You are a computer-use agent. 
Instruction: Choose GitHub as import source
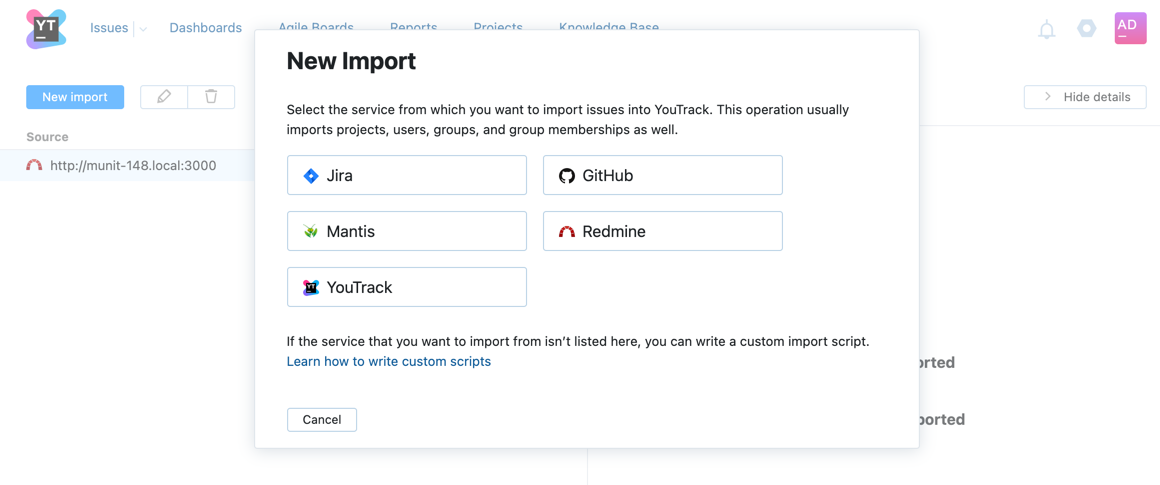(662, 175)
